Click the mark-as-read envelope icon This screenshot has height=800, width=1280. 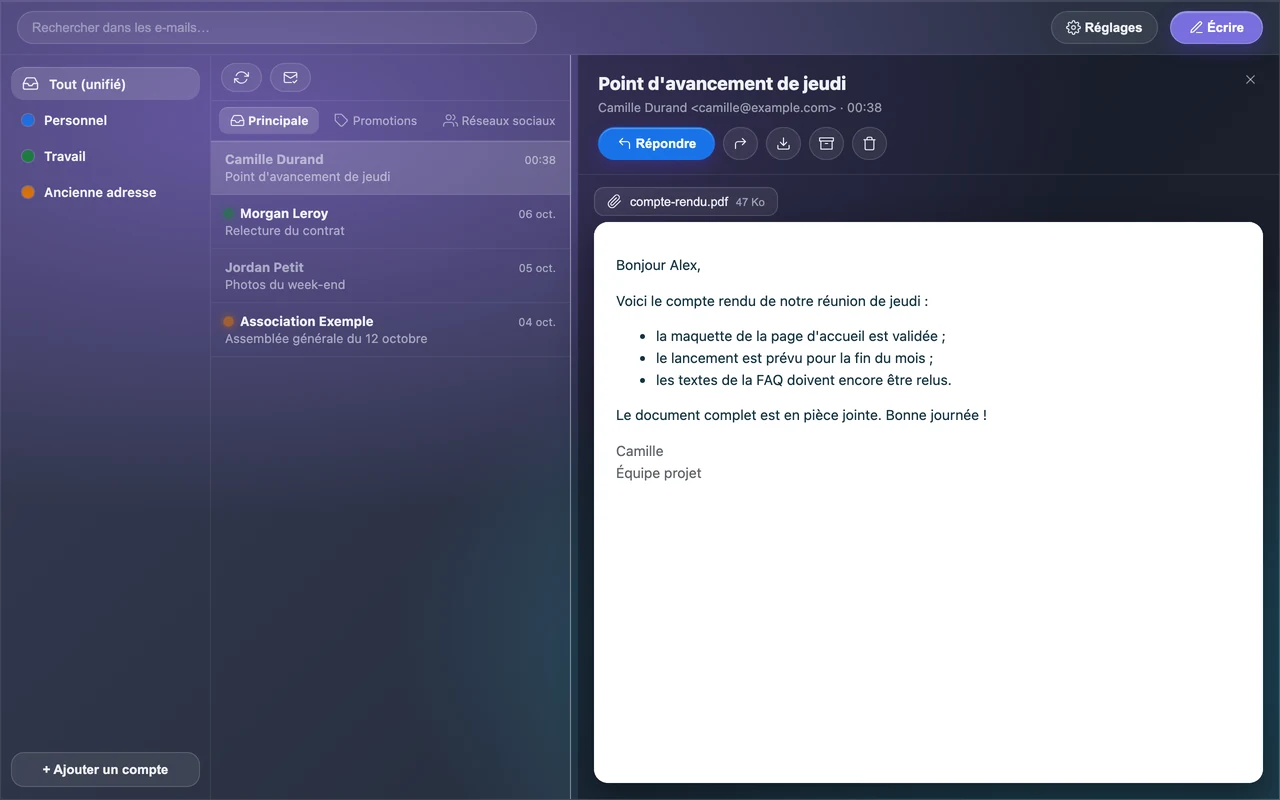tap(290, 77)
